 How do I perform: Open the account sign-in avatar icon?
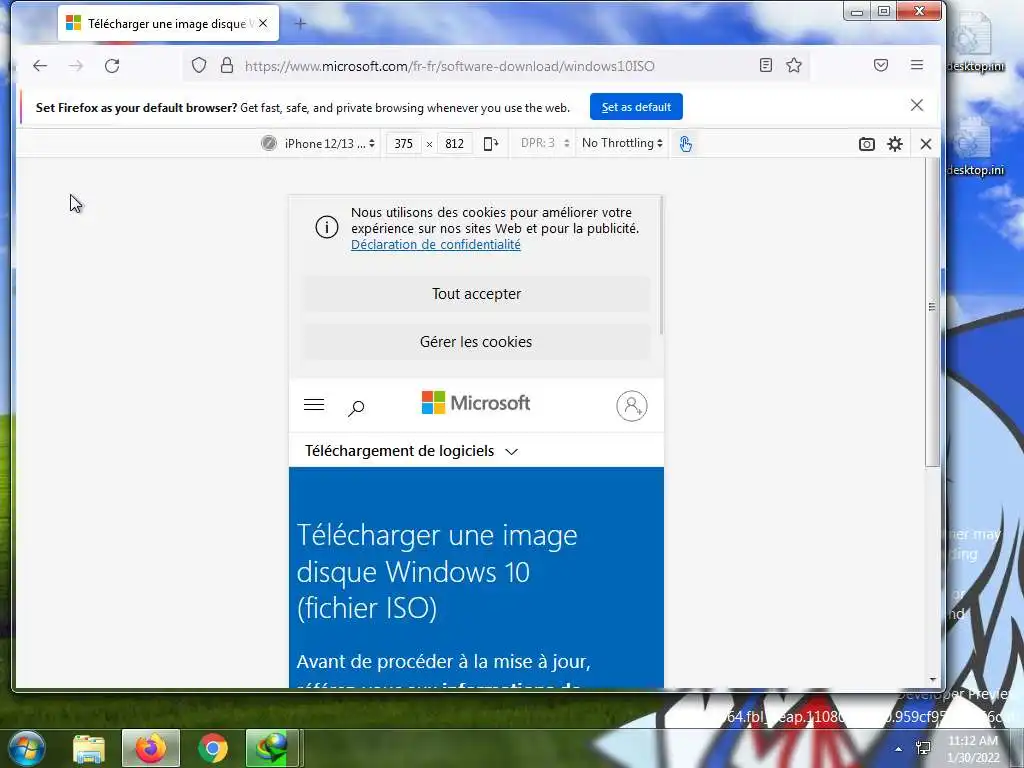(x=632, y=406)
